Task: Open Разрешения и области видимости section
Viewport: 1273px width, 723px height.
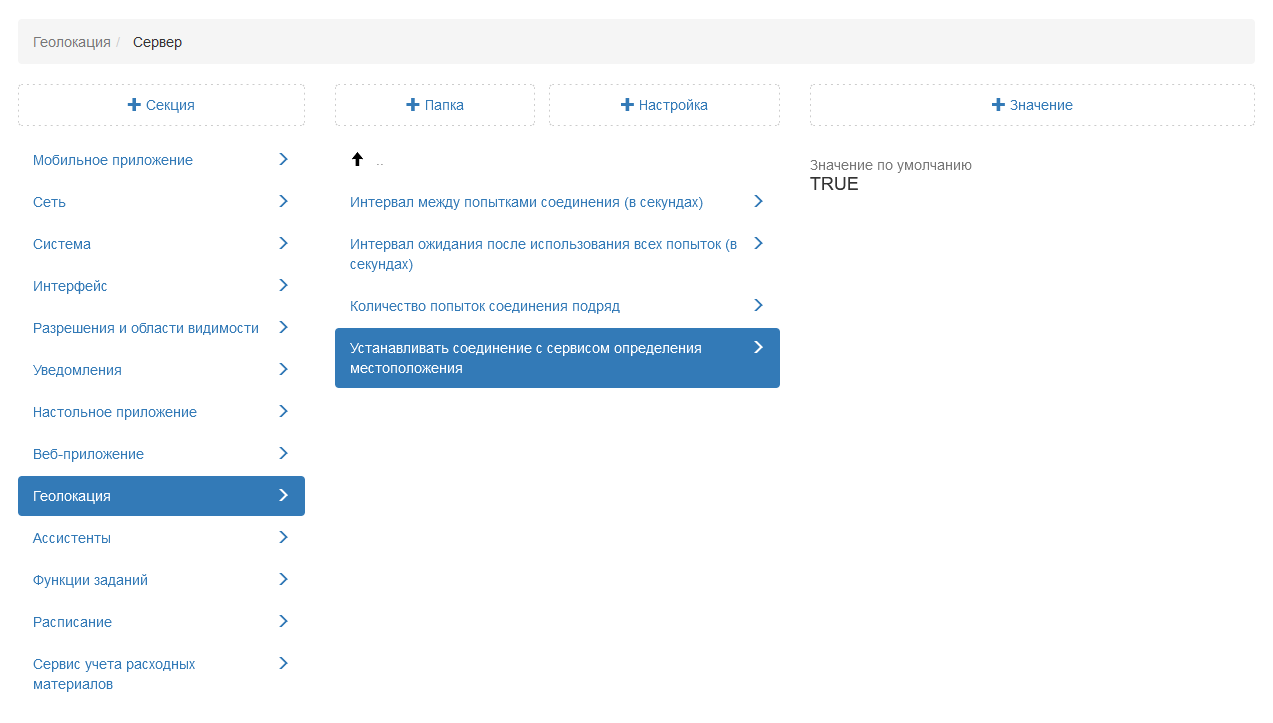Action: coord(146,328)
